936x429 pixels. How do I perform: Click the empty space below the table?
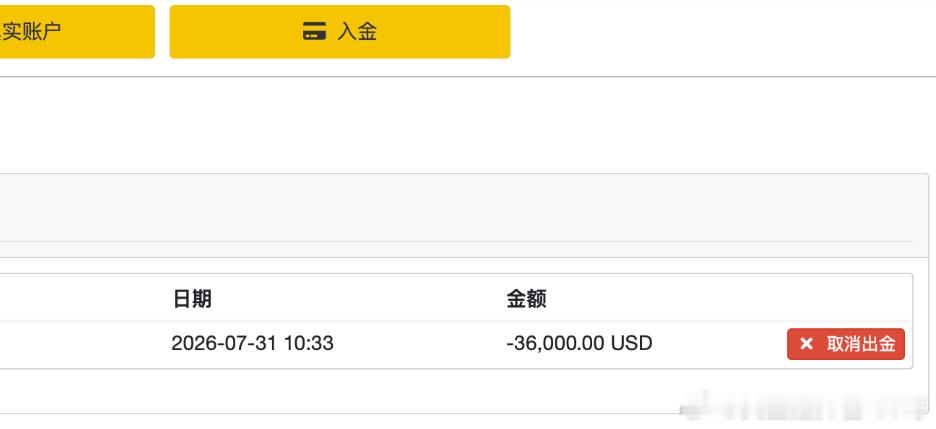coord(334,391)
